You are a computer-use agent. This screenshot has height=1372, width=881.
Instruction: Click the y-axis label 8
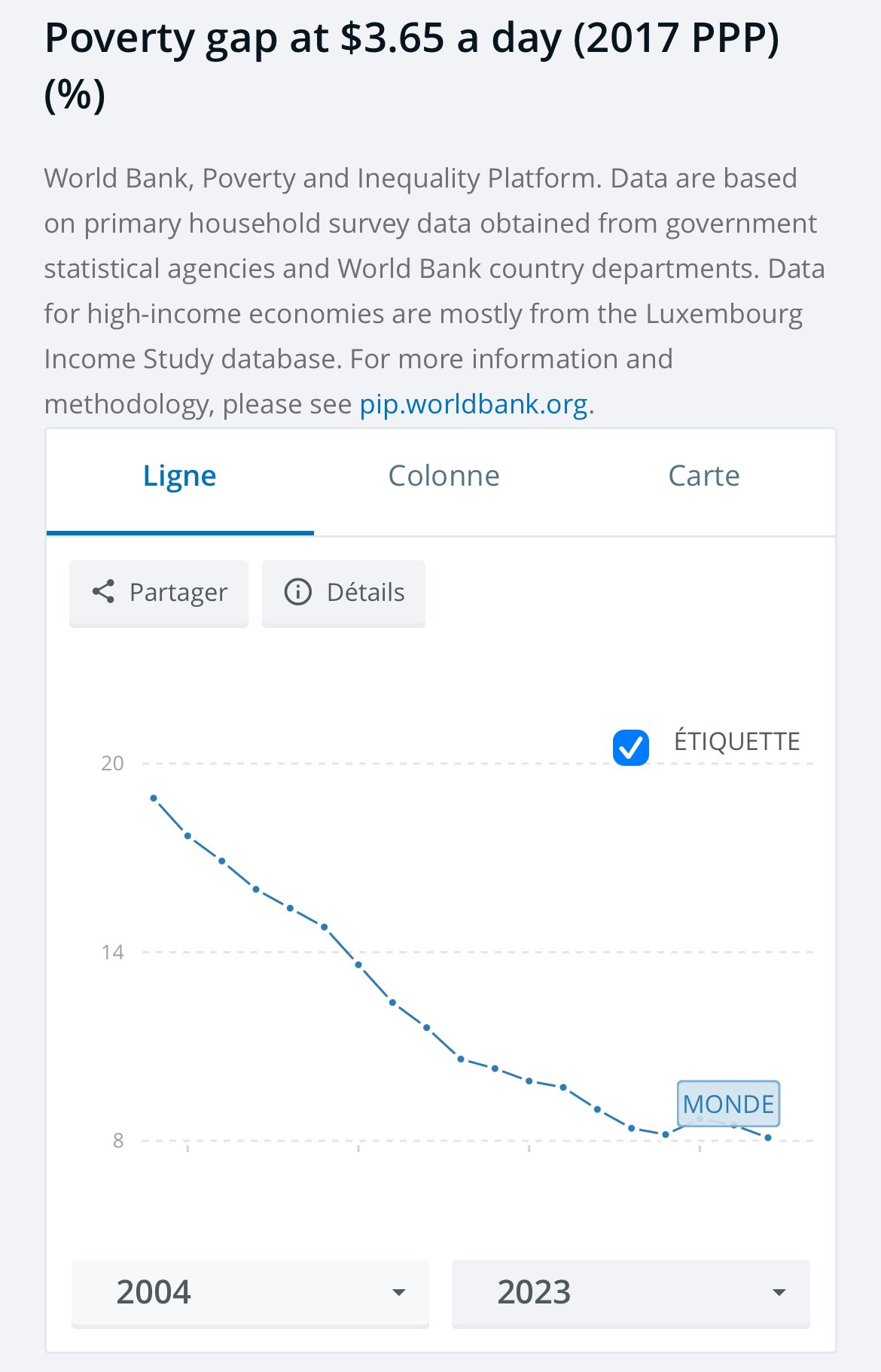coord(118,1141)
